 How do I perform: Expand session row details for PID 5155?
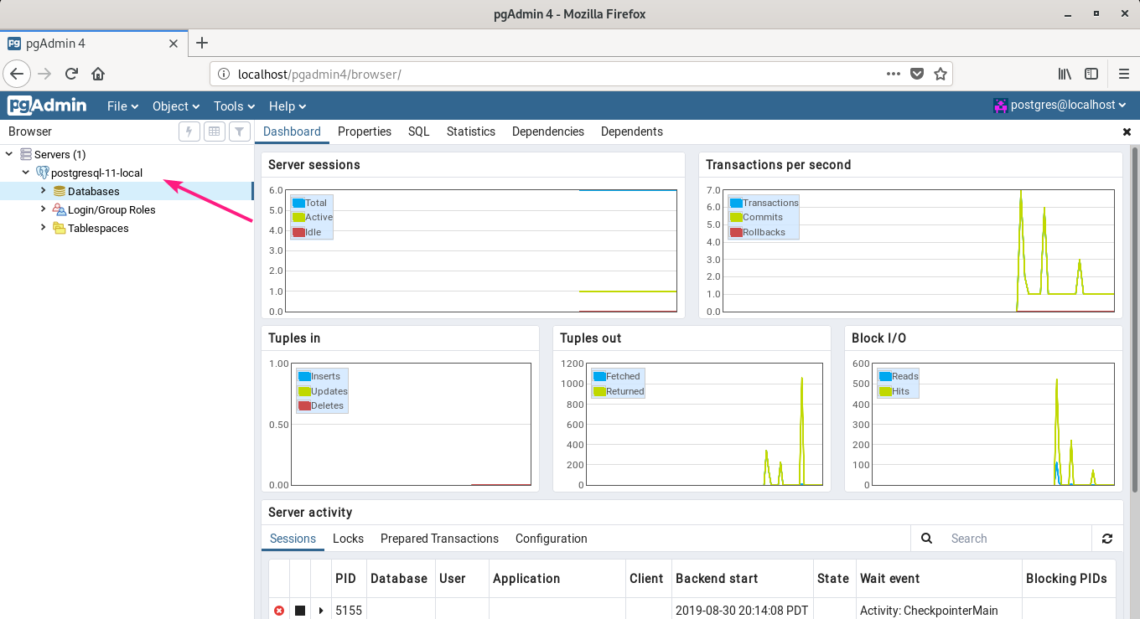(x=321, y=610)
